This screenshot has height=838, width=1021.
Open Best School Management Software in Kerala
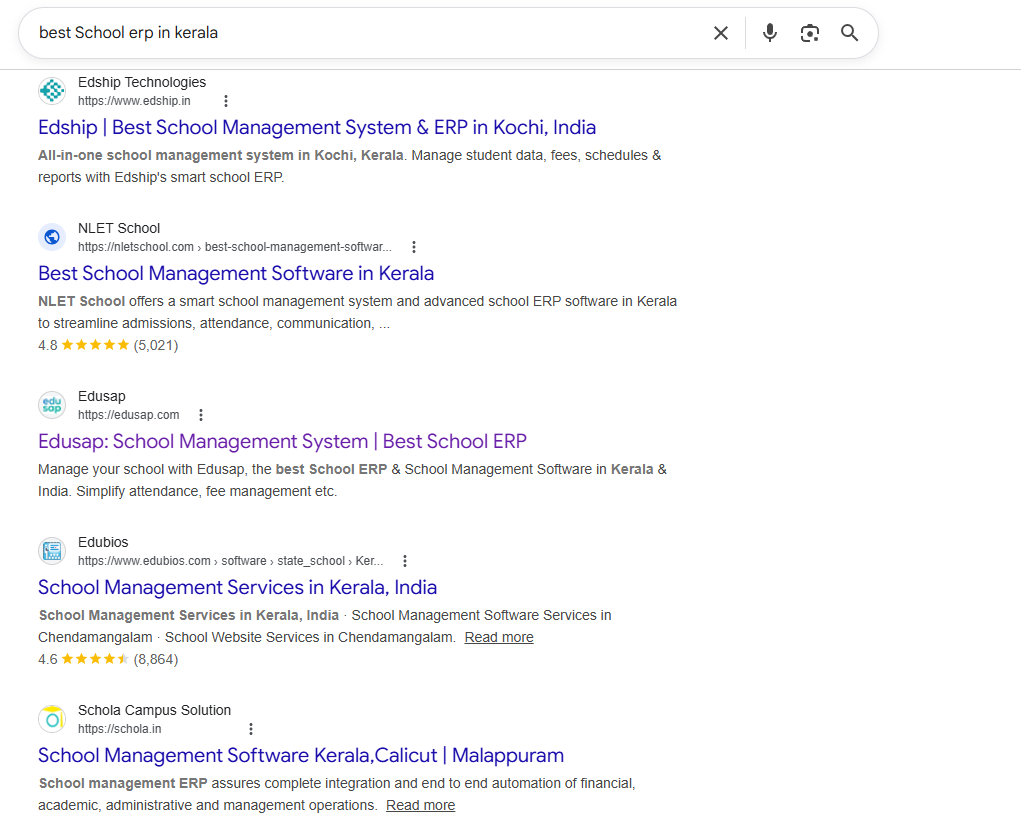click(236, 273)
